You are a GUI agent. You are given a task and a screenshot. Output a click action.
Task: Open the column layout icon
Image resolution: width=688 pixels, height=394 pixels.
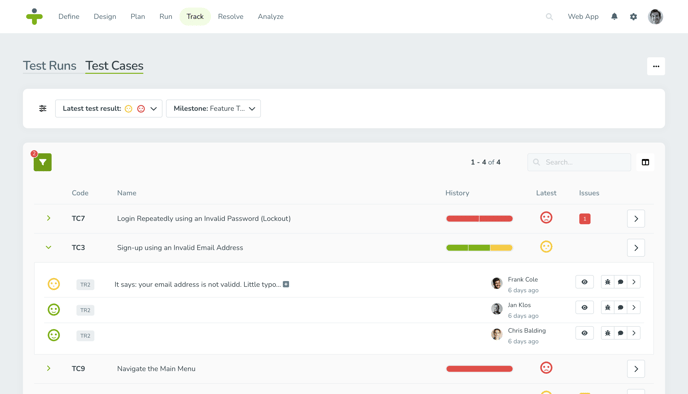645,162
